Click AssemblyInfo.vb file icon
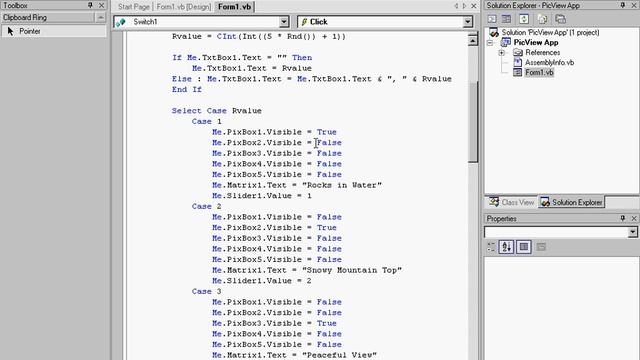This screenshot has height=360, width=640. [x=518, y=62]
